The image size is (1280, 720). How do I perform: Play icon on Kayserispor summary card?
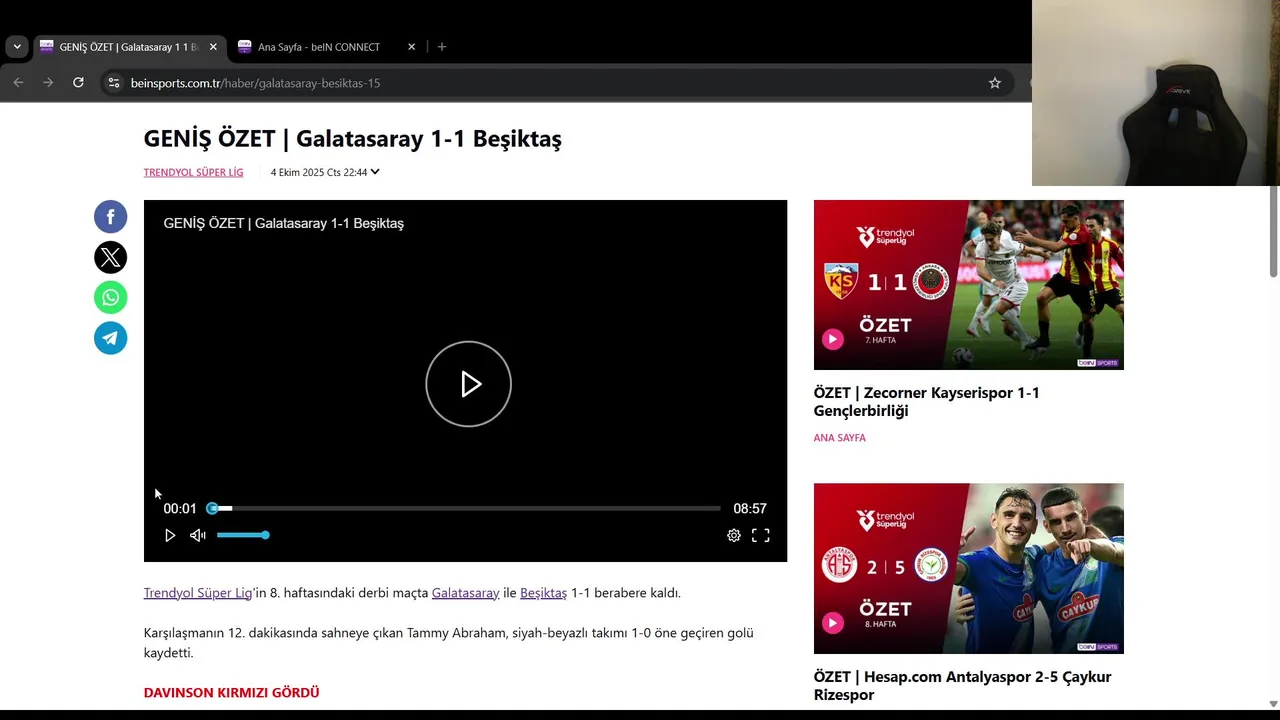833,339
